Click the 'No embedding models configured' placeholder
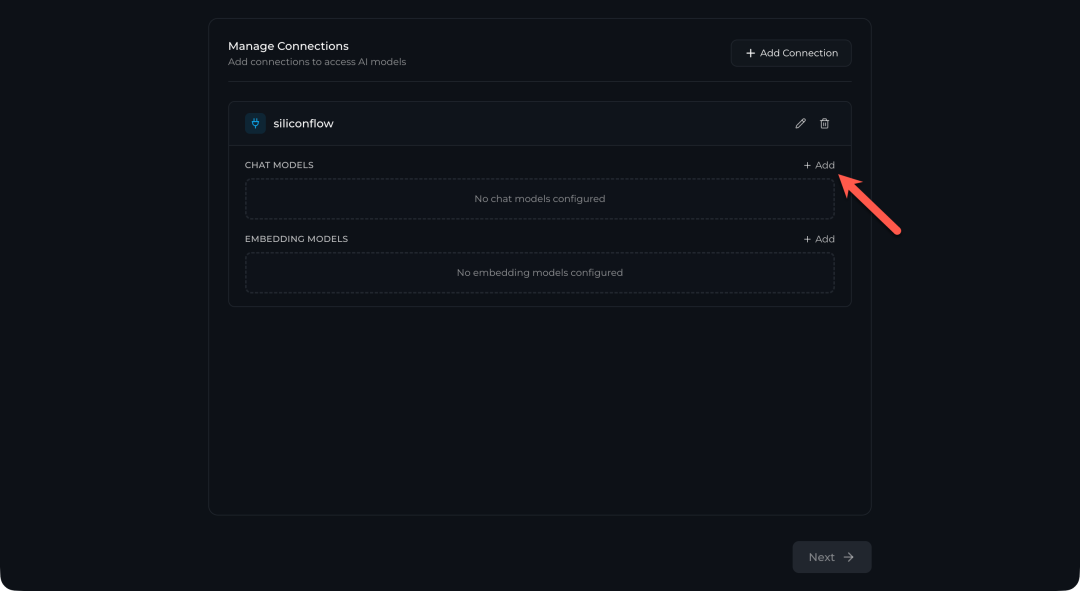The height and width of the screenshot is (591, 1080). click(x=539, y=273)
